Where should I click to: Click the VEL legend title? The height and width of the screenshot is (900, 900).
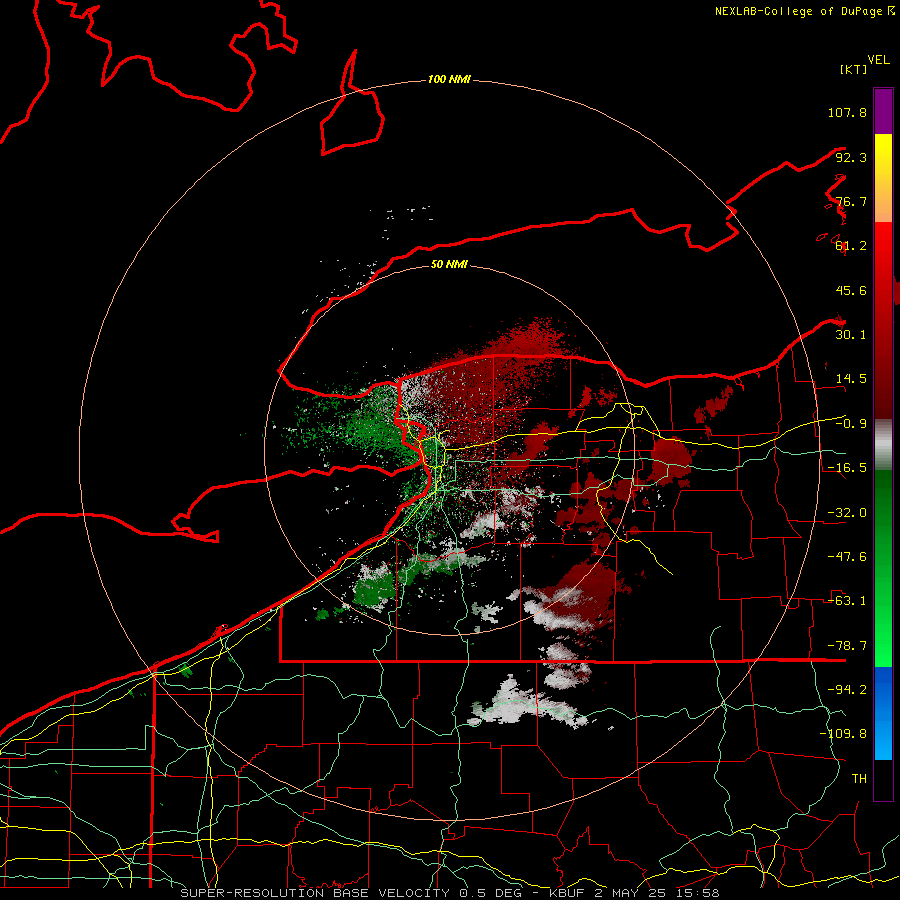pyautogui.click(x=878, y=60)
